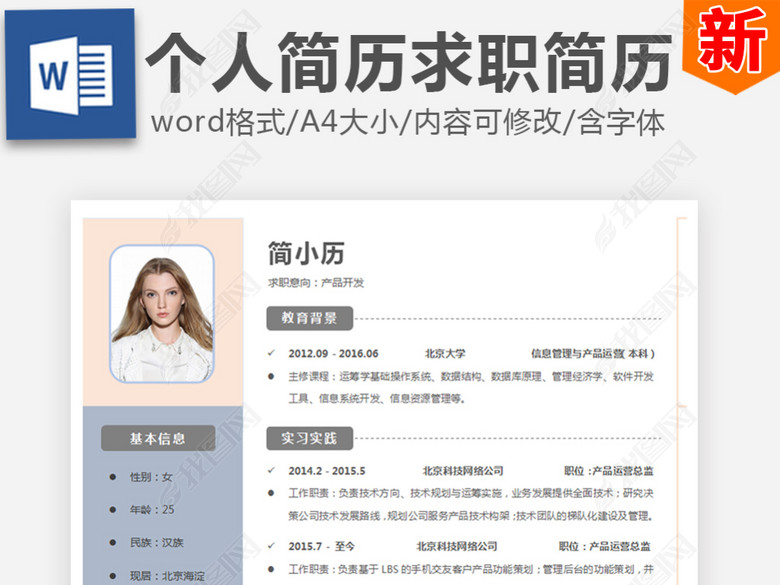Image resolution: width=780 pixels, height=585 pixels.
Task: Click the line starting '策公司技术发展路线'
Action: (x=471, y=516)
